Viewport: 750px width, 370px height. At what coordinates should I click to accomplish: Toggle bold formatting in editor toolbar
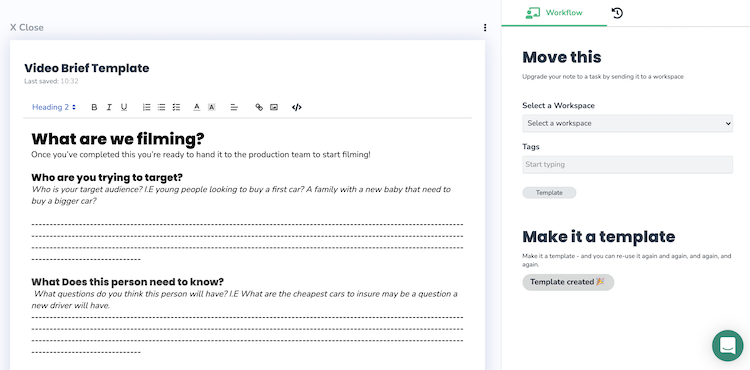pyautogui.click(x=94, y=108)
